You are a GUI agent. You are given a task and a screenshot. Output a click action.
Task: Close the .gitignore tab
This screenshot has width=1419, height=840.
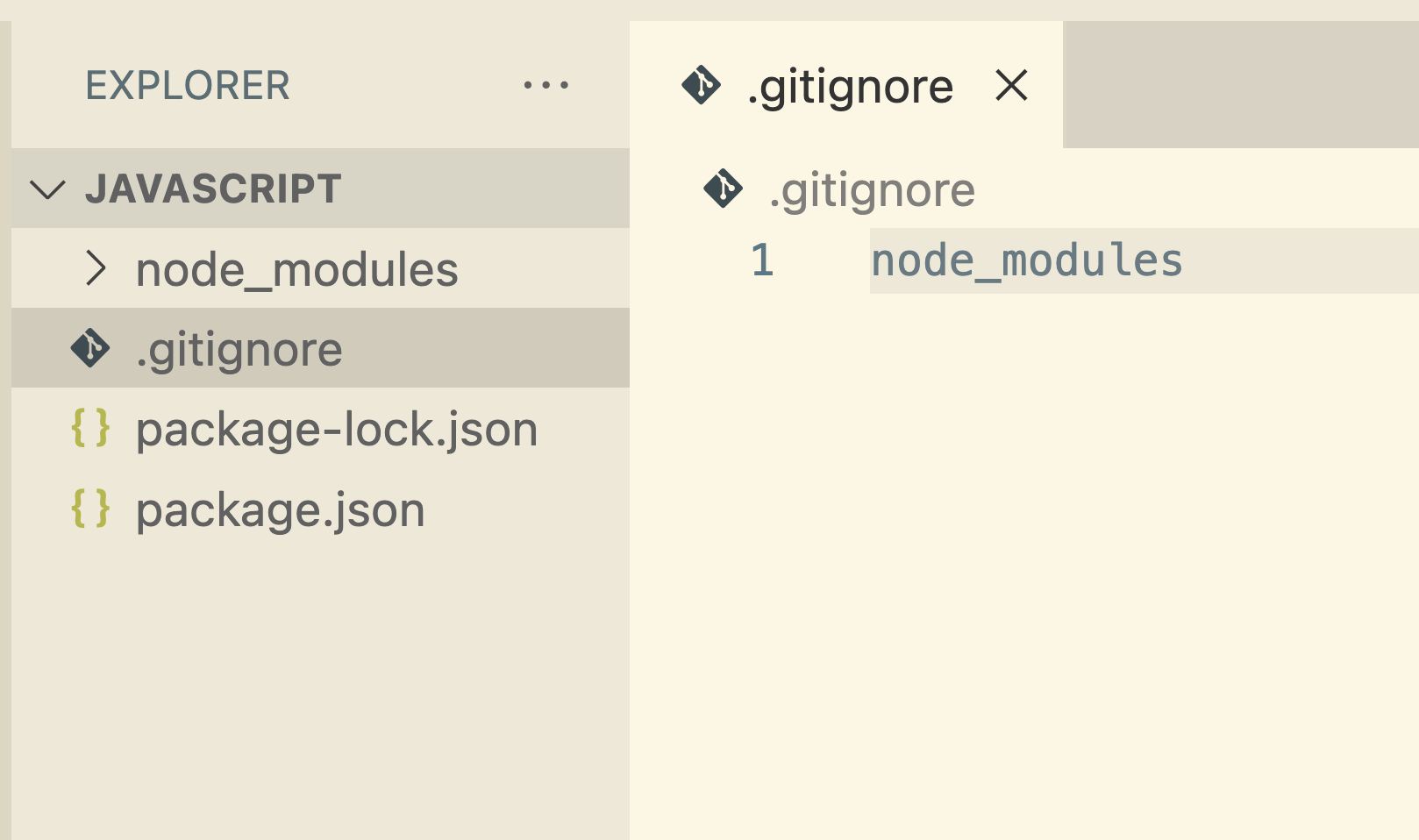pos(1010,85)
